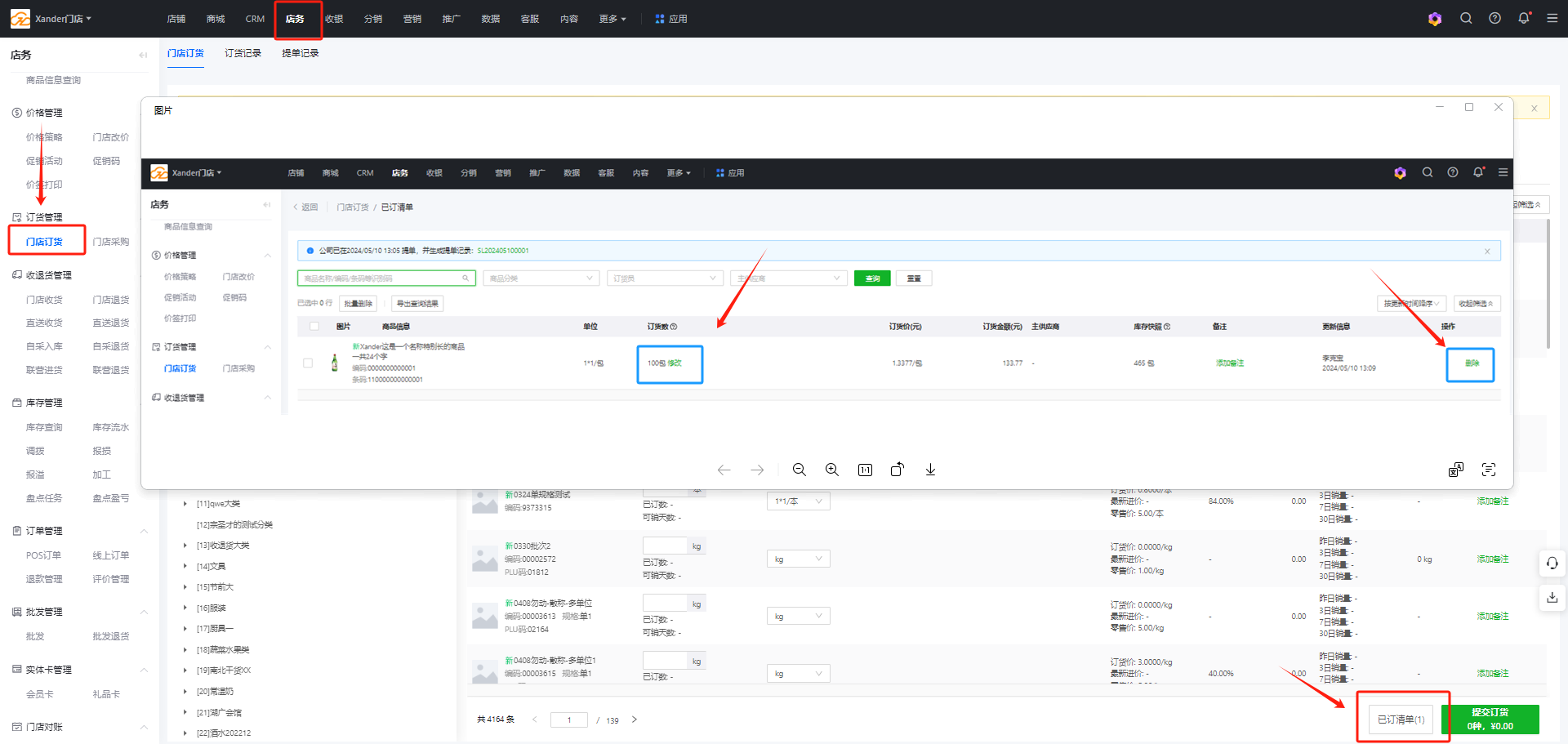Open help question-mark icon in top bar
1568x744 pixels.
coord(1494,18)
